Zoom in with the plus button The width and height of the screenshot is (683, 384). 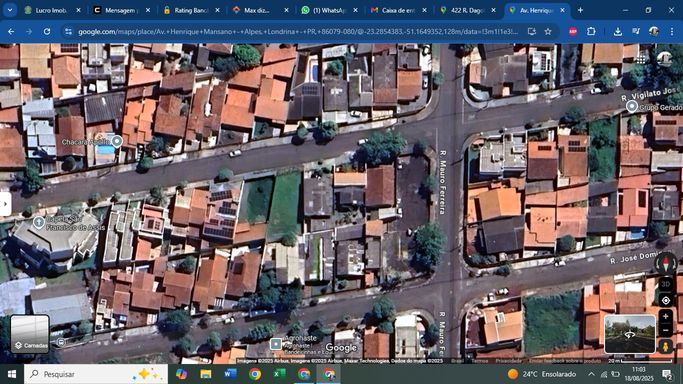click(x=666, y=317)
